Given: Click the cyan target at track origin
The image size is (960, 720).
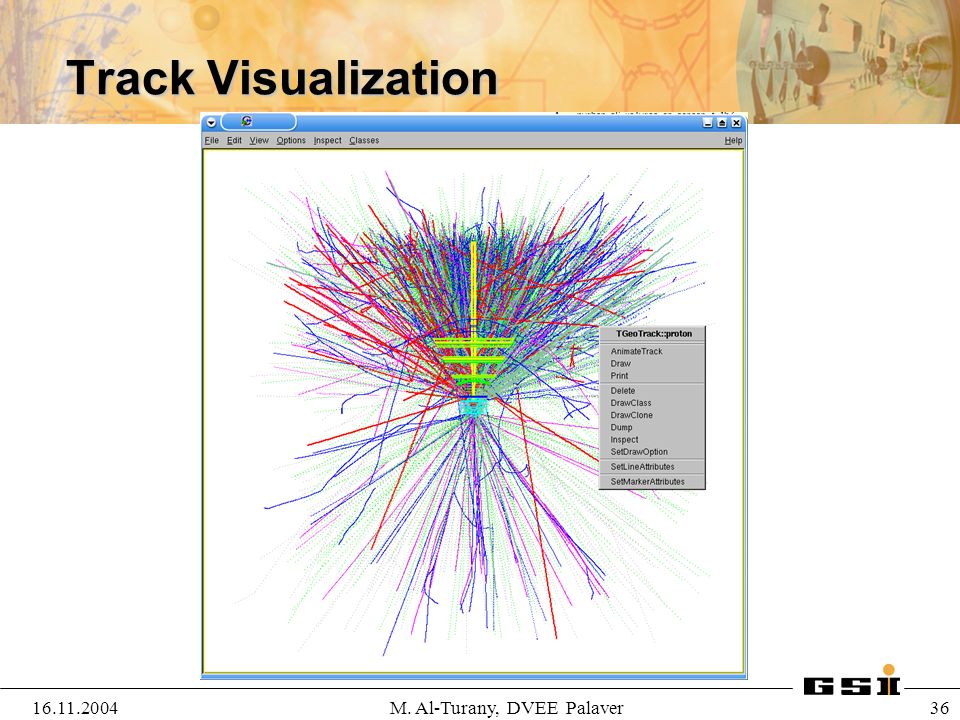Looking at the screenshot, I should point(473,407).
